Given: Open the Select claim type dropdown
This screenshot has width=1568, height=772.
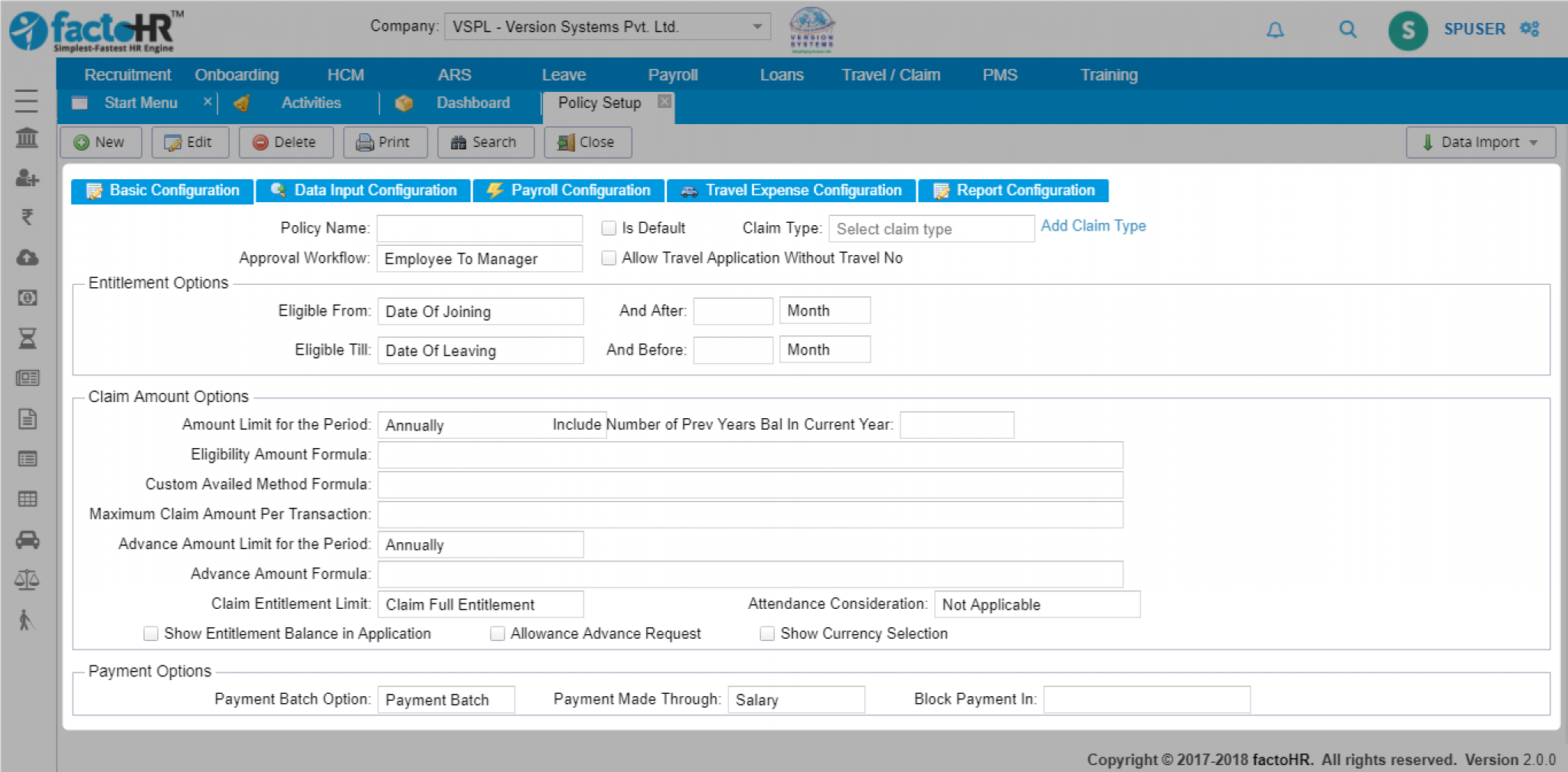Looking at the screenshot, I should pos(931,228).
